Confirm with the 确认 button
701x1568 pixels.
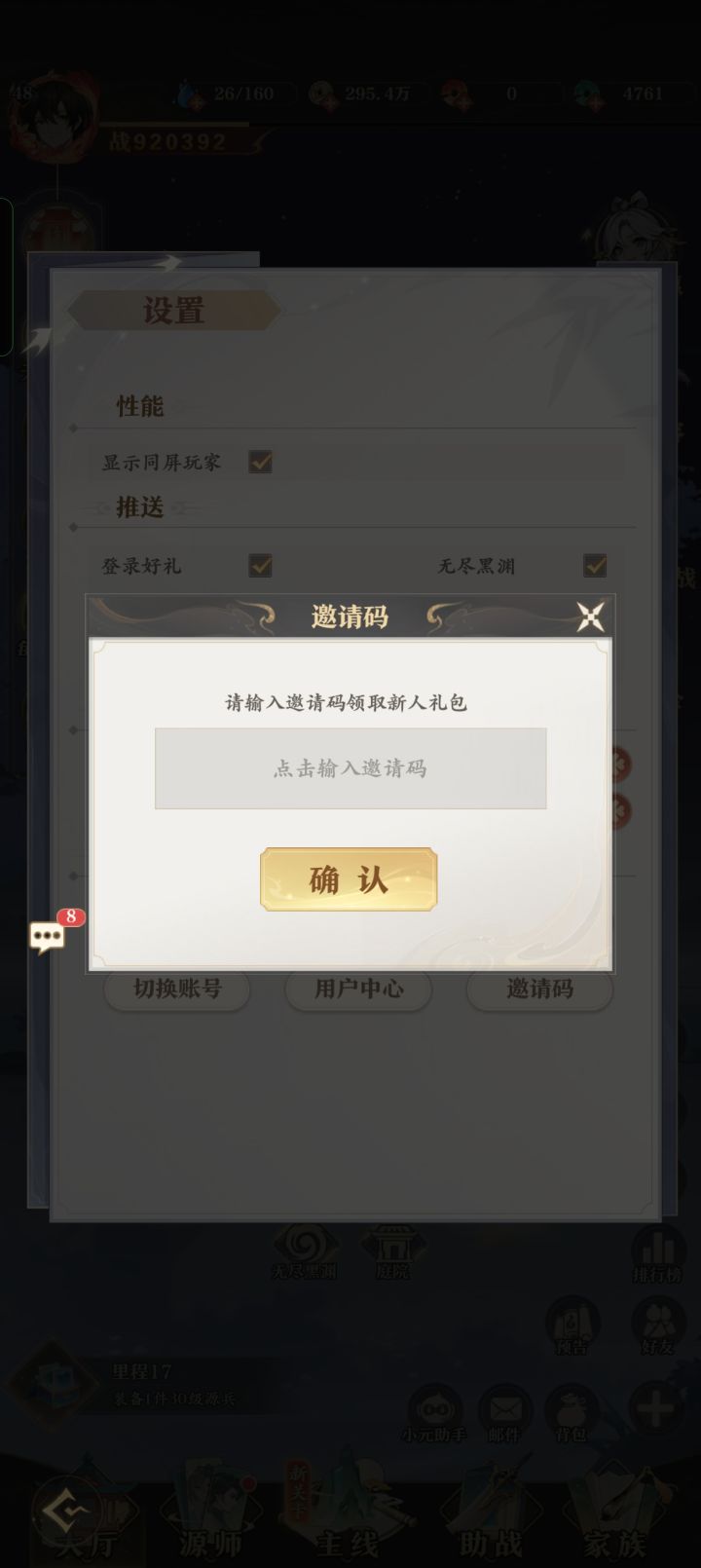pos(349,879)
